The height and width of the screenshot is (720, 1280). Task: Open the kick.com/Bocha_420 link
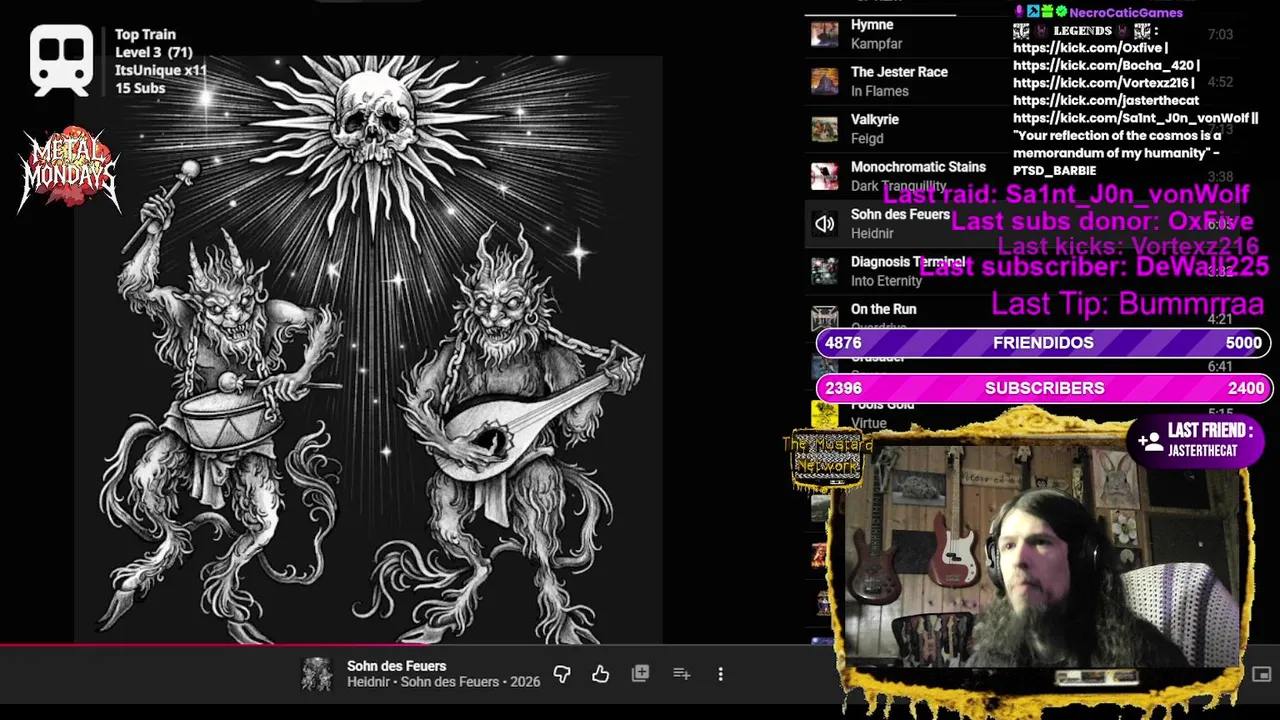click(1104, 66)
